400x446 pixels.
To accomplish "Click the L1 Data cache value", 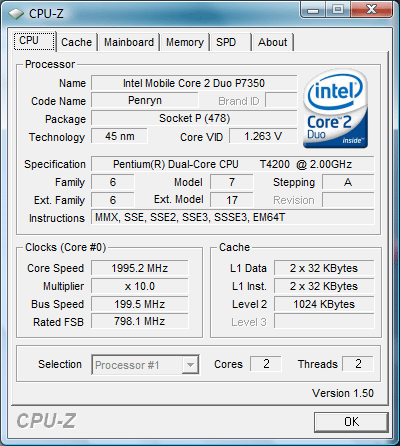I will (x=324, y=268).
